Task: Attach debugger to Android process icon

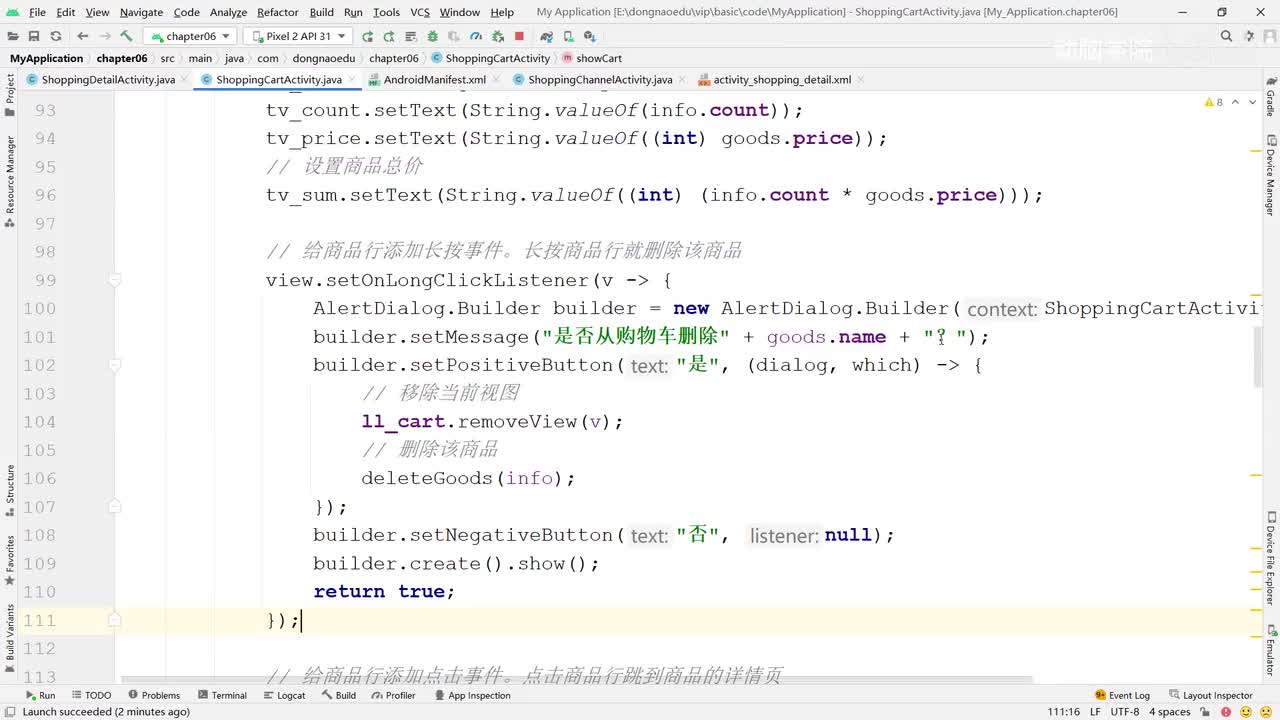Action: click(497, 36)
